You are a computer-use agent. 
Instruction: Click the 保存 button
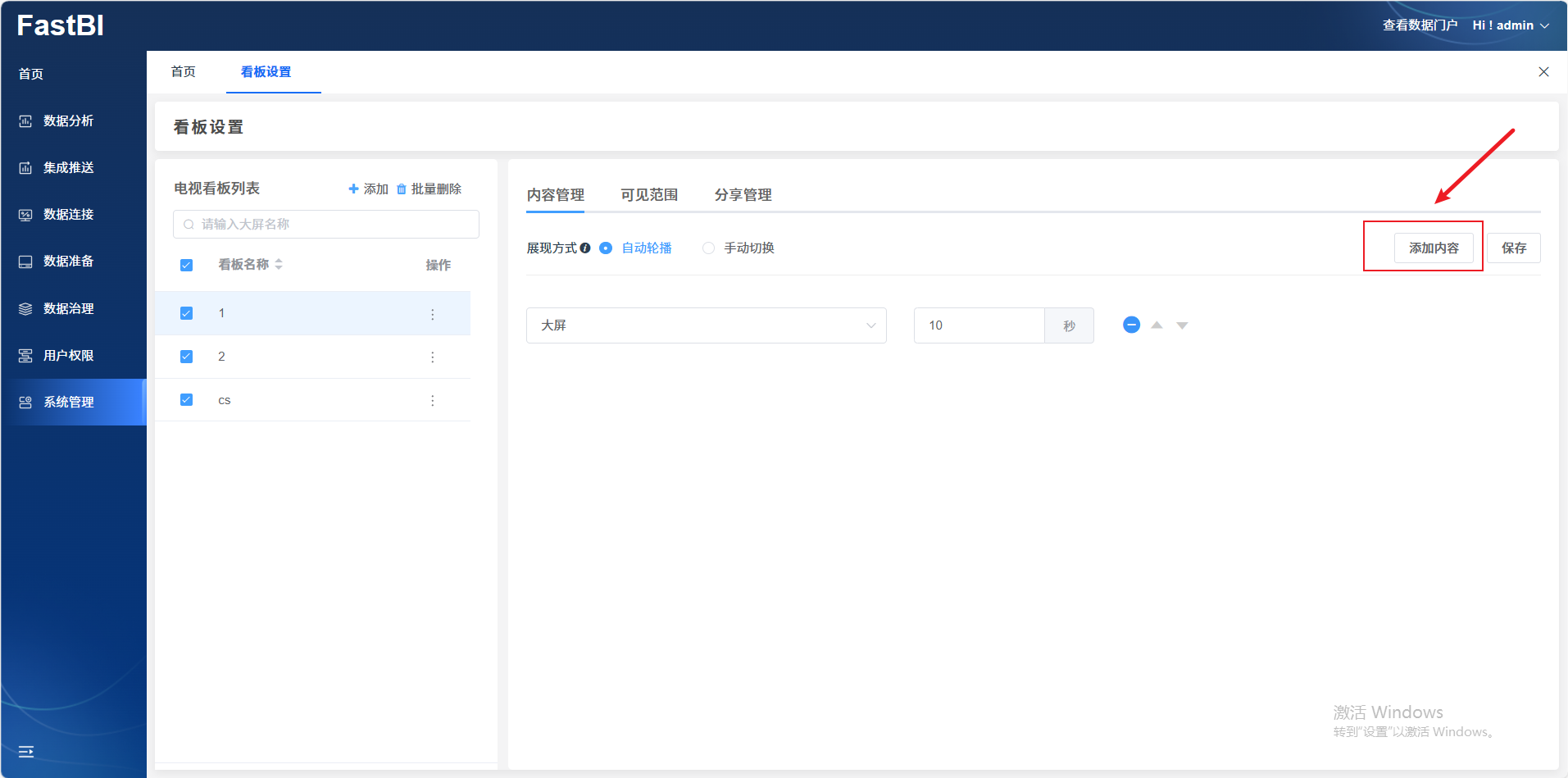pyautogui.click(x=1513, y=248)
